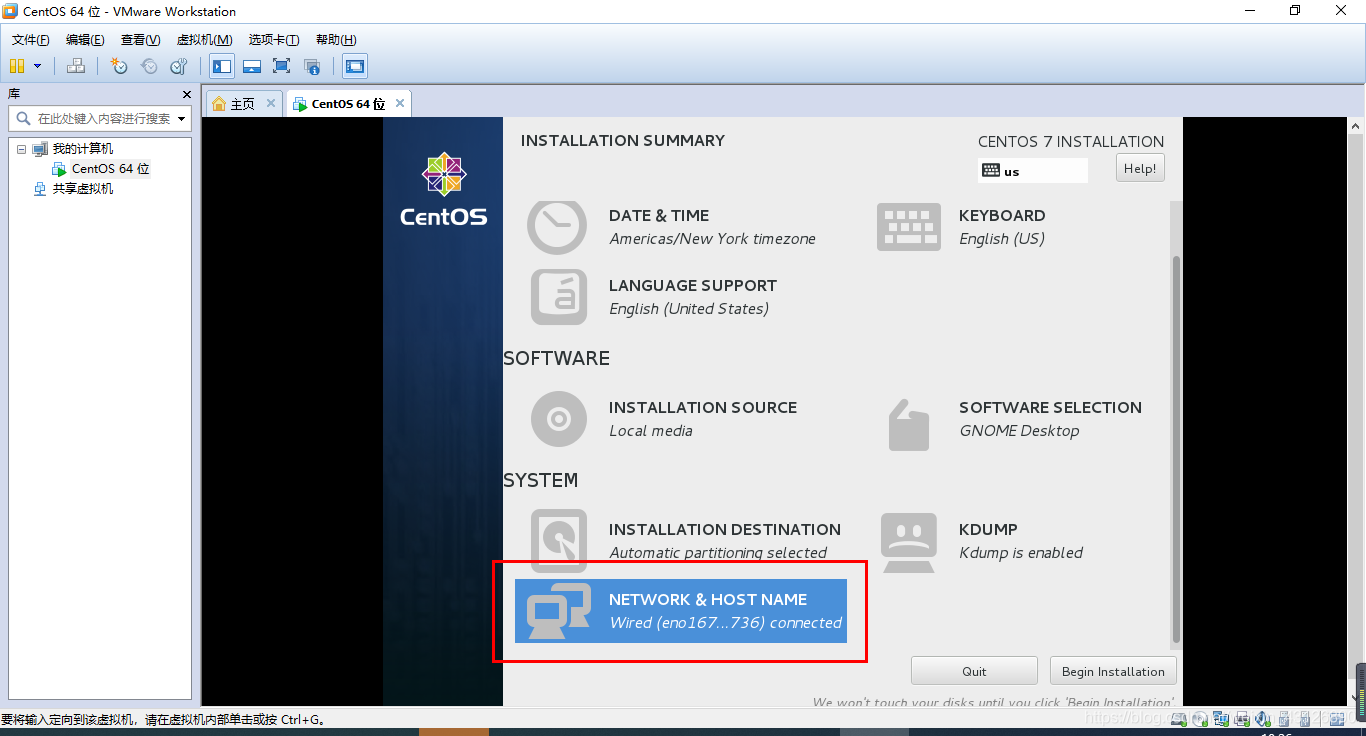Click the Unity mode toolbar icon
Image resolution: width=1366 pixels, height=736 pixels.
(312, 66)
